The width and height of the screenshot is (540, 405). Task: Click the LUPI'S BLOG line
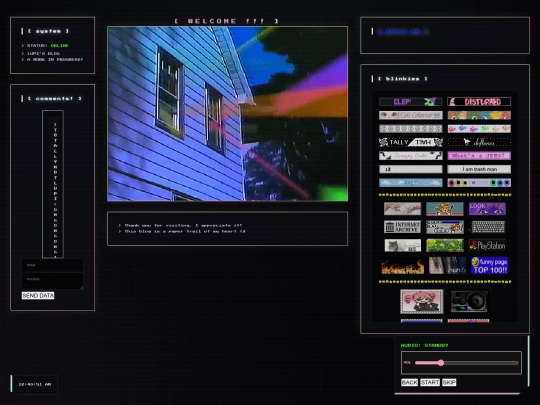pos(41,53)
